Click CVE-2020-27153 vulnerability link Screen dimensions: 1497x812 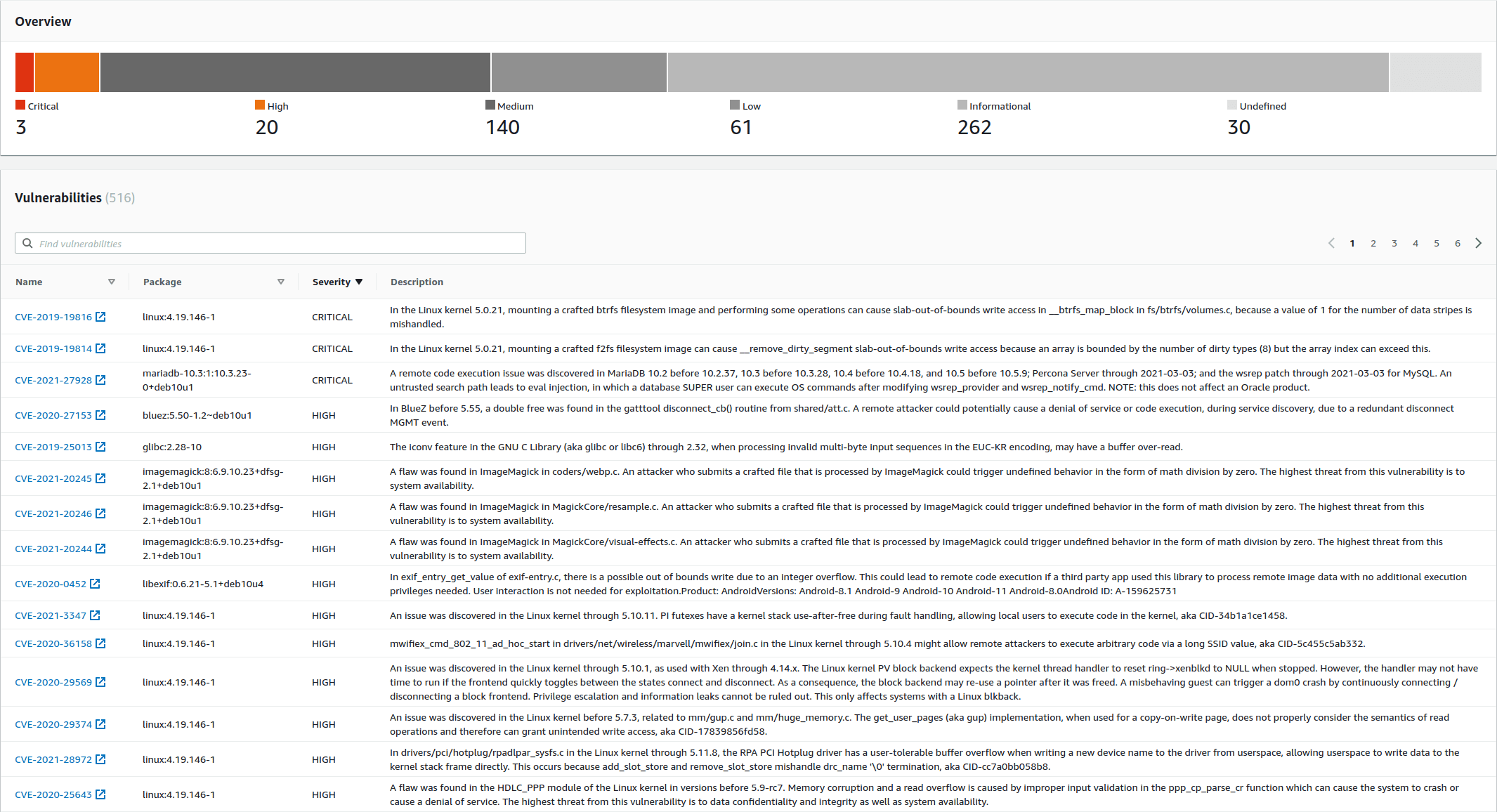coord(55,415)
